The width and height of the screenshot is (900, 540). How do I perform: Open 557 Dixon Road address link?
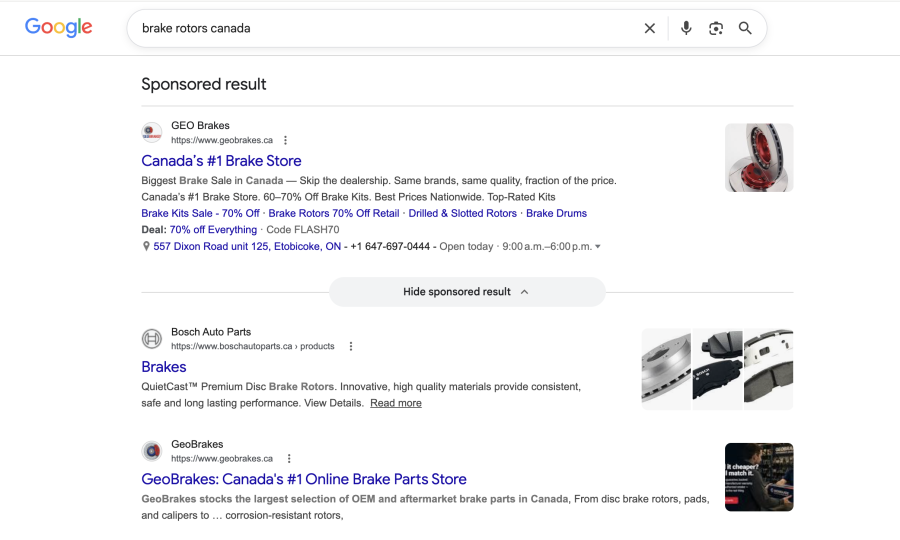[x=247, y=246]
